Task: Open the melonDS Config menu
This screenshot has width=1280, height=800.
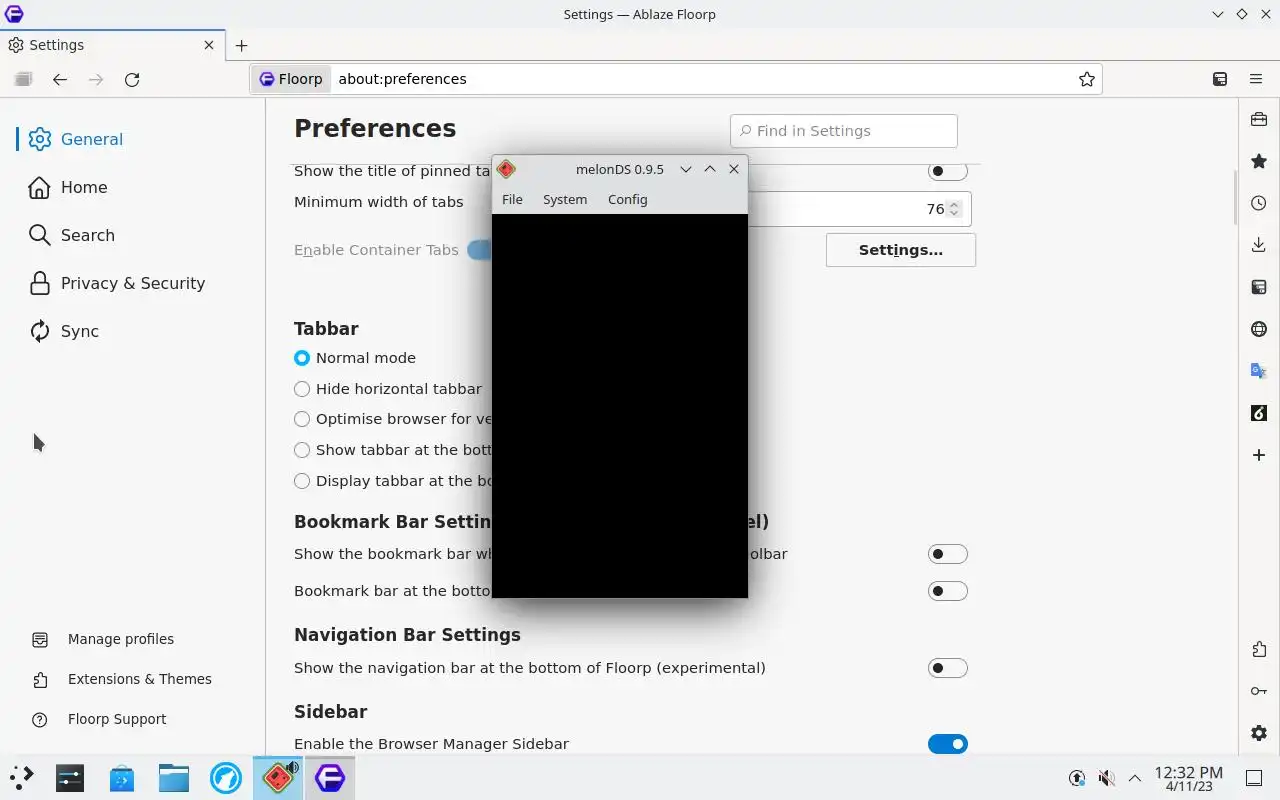Action: 628,200
